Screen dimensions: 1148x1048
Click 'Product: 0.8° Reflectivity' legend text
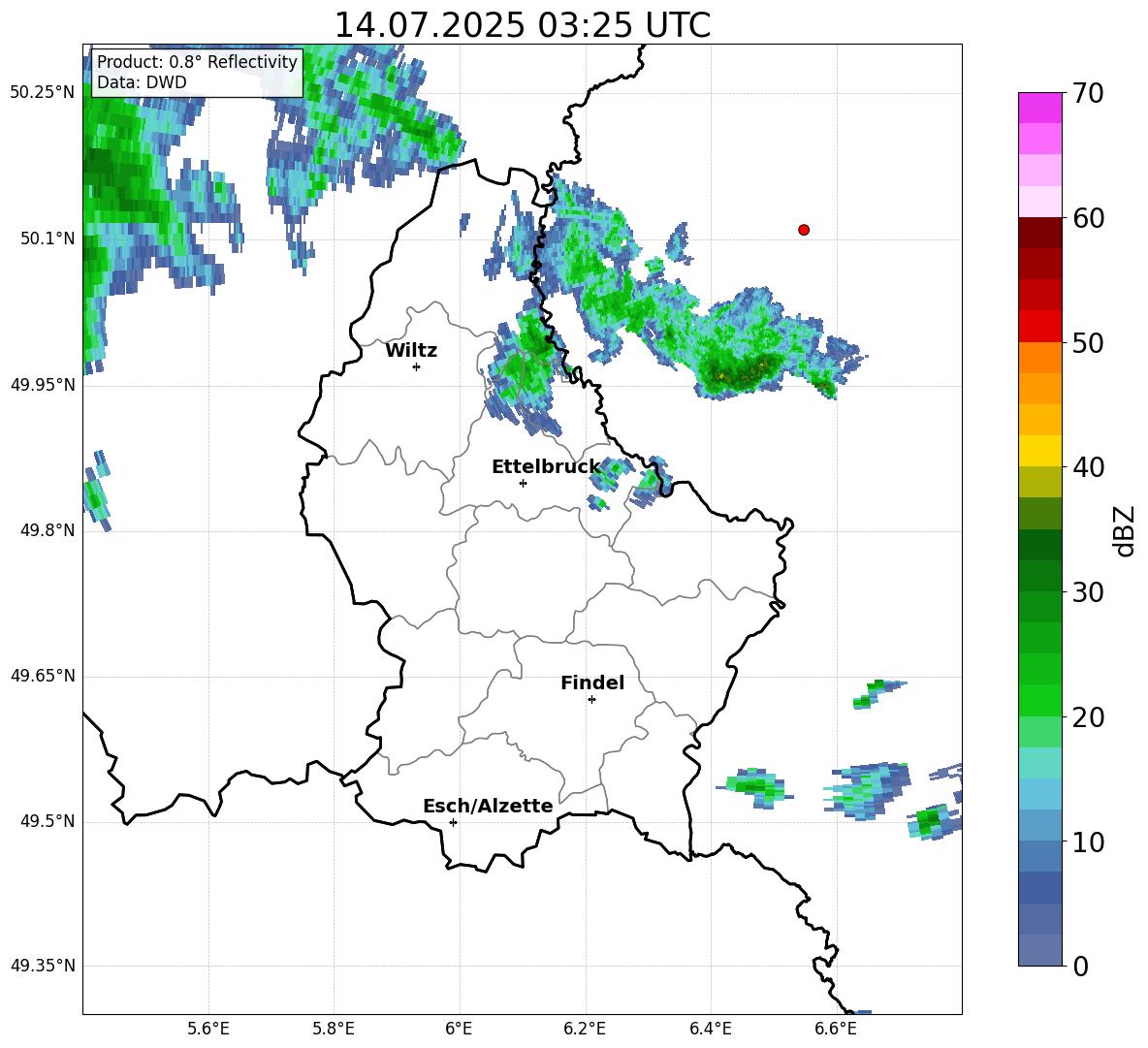[197, 61]
